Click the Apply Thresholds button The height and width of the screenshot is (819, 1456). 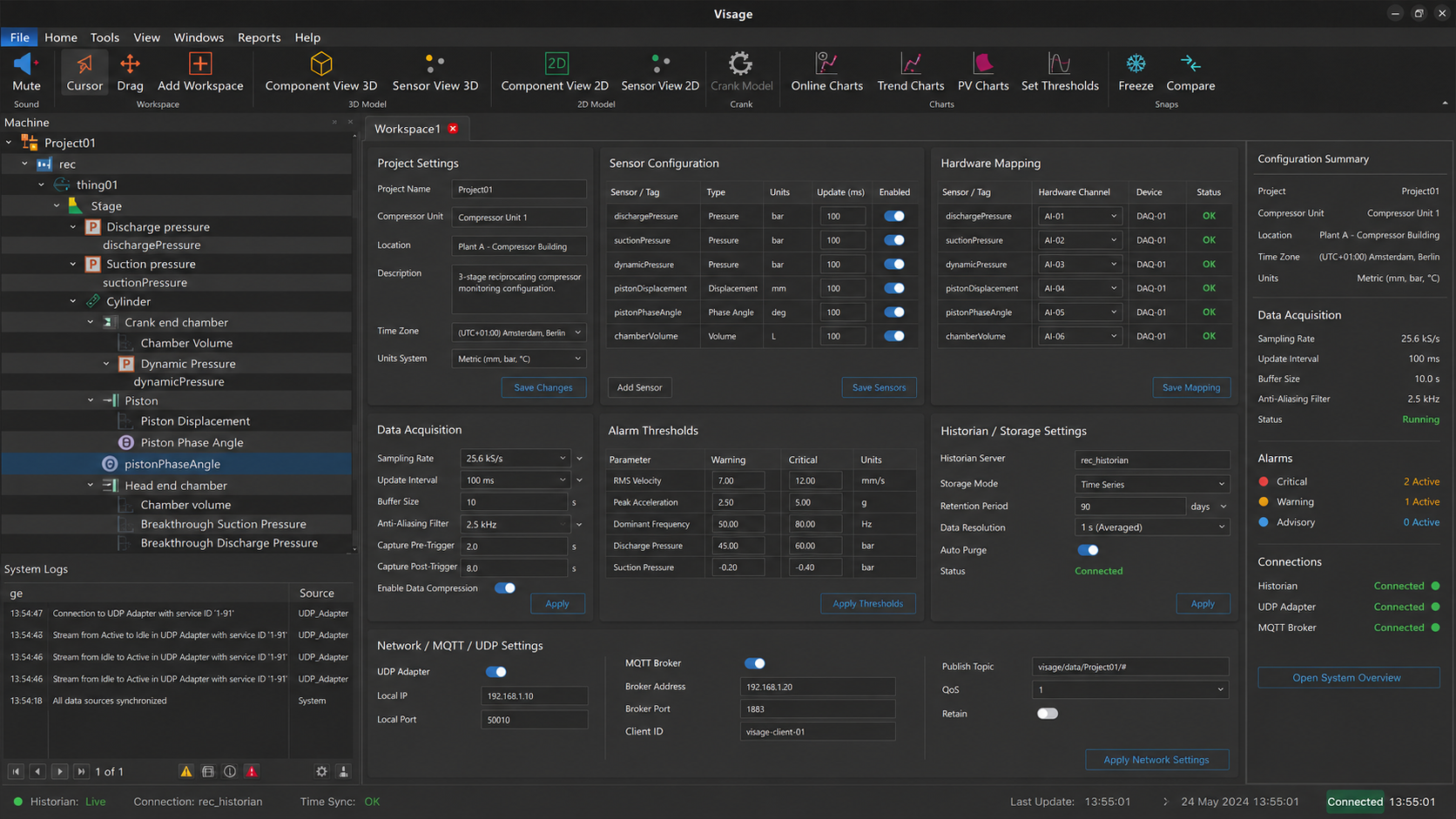867,604
